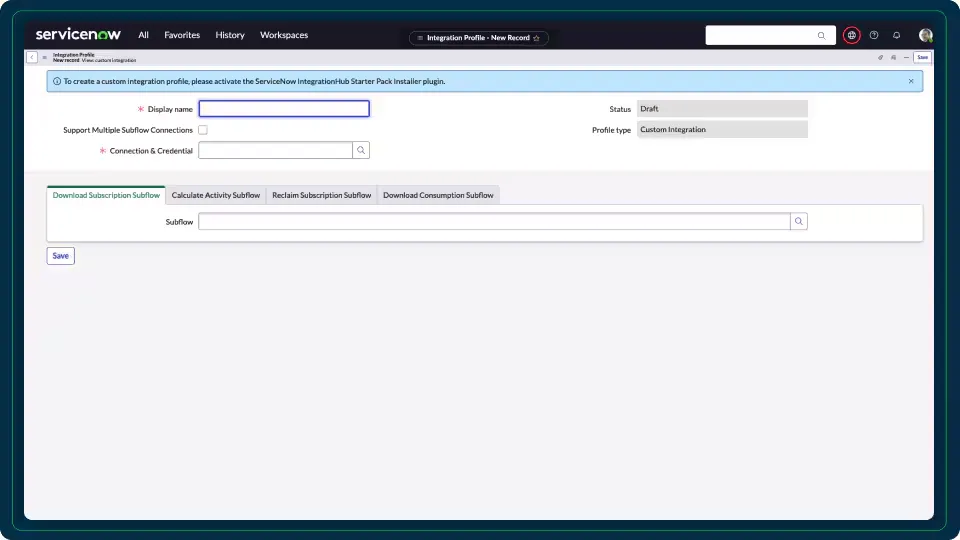Open the Workspaces menu

[284, 35]
